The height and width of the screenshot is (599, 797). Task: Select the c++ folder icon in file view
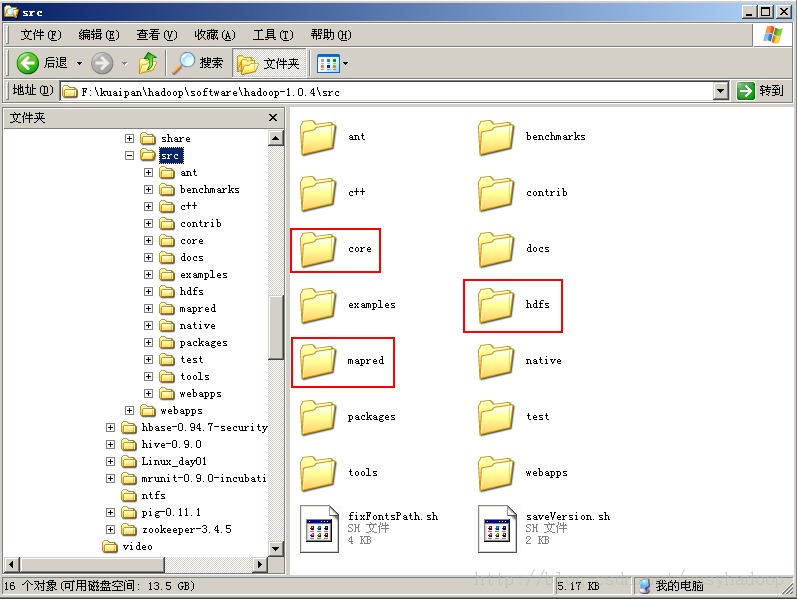pyautogui.click(x=318, y=193)
